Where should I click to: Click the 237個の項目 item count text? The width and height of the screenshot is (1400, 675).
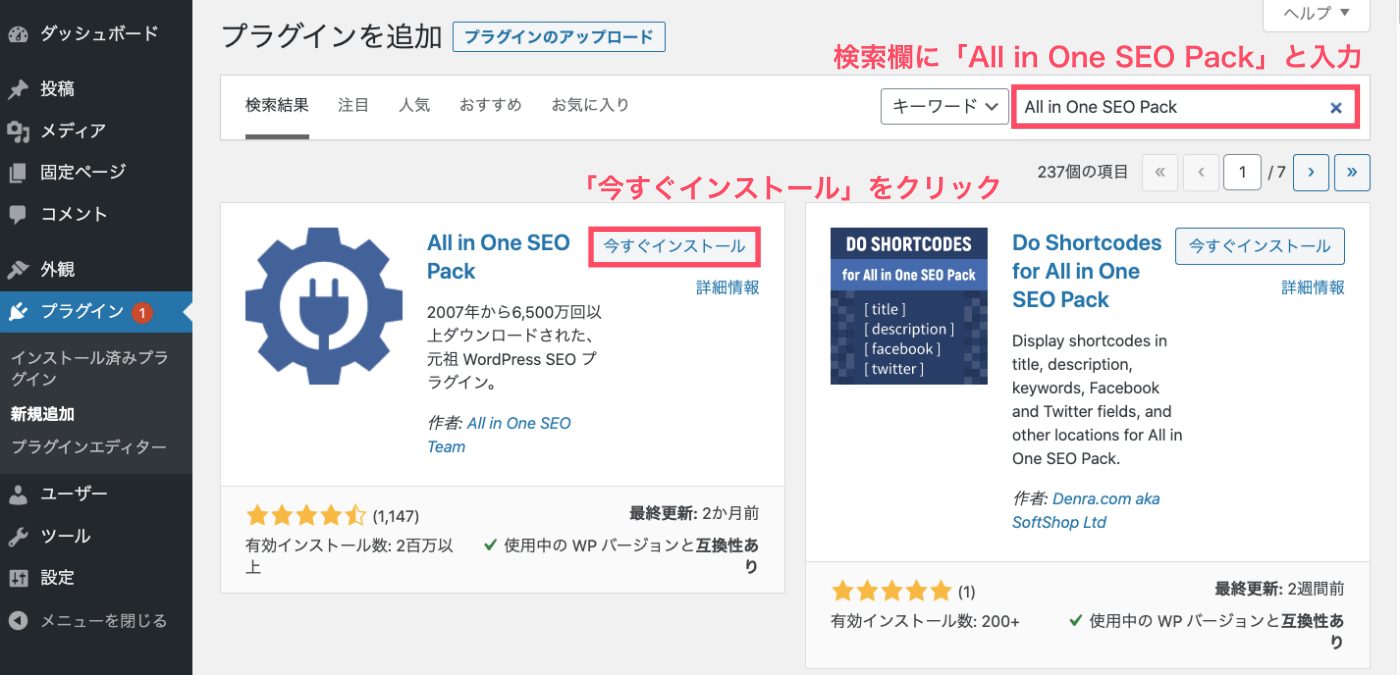[1083, 172]
